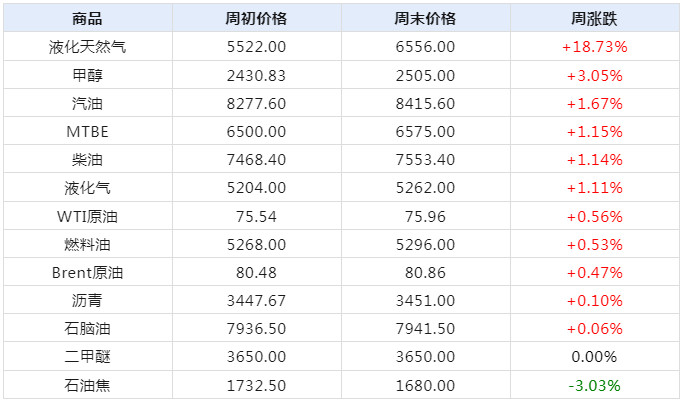Click the 6556.00 week-end price cell
Image resolution: width=684 pixels, height=403 pixels.
pyautogui.click(x=425, y=47)
